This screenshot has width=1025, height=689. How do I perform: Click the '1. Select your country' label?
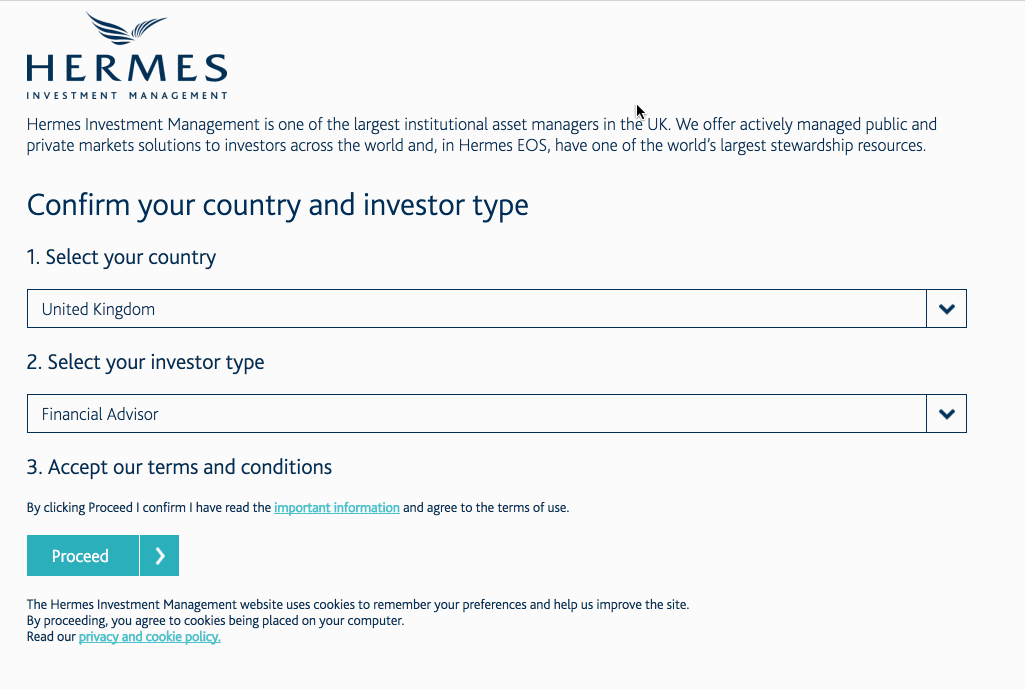(121, 257)
